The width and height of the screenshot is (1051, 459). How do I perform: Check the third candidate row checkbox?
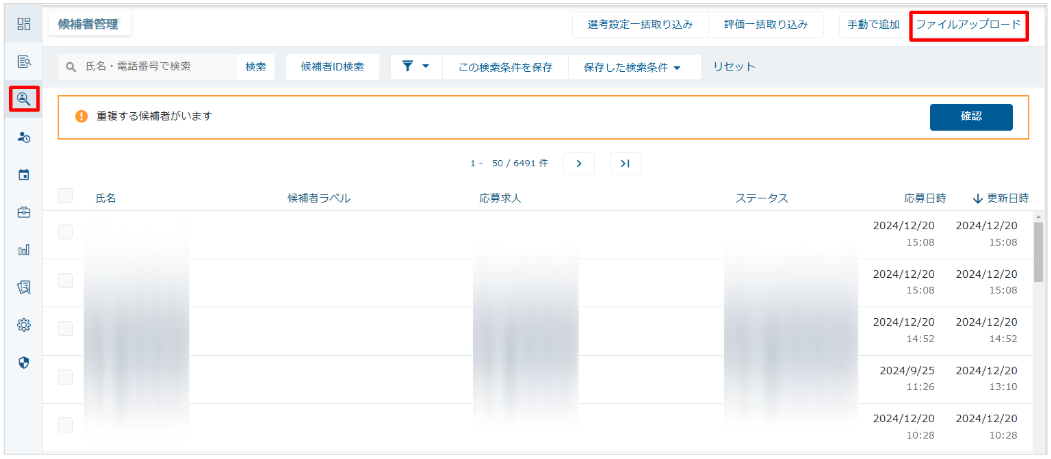pos(66,329)
